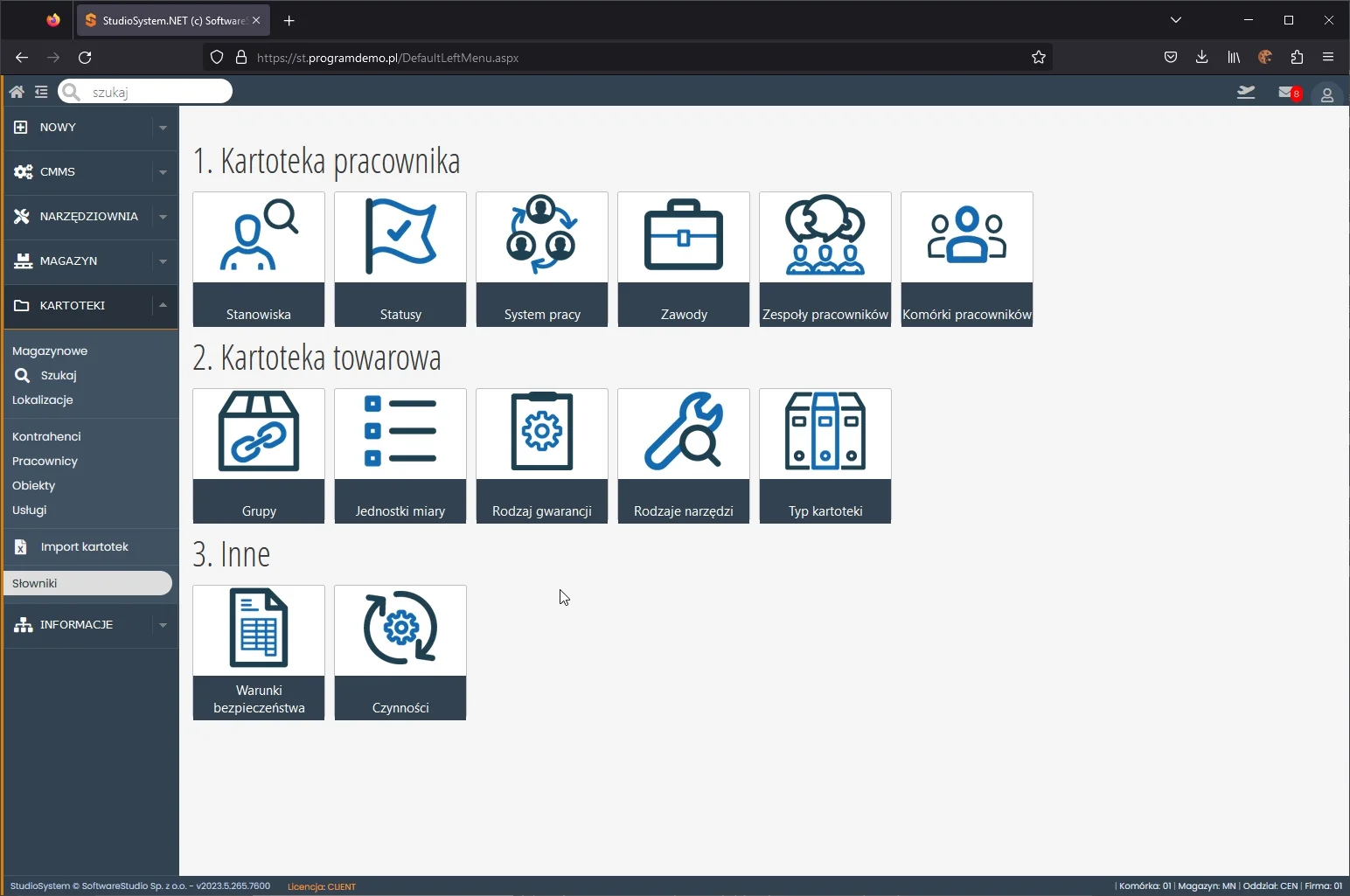Open the Typ kartoteki binders tile
The image size is (1350, 896).
(x=825, y=455)
